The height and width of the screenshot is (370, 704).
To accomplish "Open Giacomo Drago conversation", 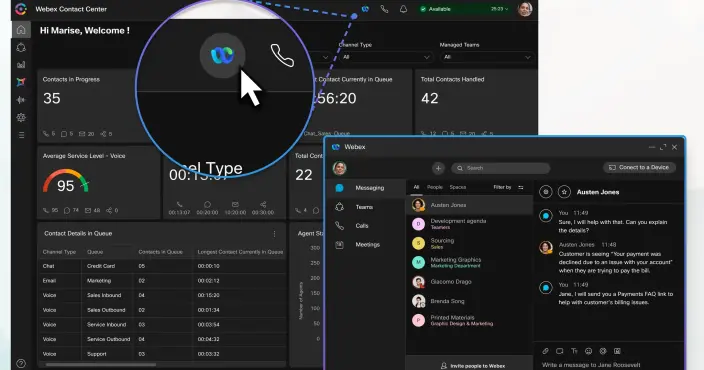I will tap(470, 282).
